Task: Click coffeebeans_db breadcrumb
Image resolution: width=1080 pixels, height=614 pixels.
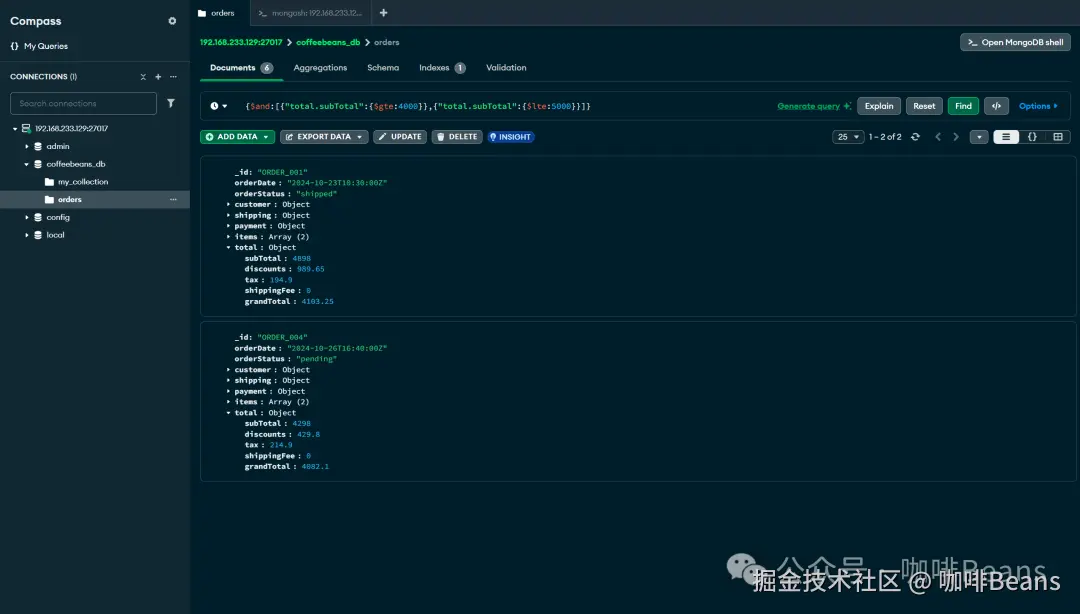Action: (328, 43)
